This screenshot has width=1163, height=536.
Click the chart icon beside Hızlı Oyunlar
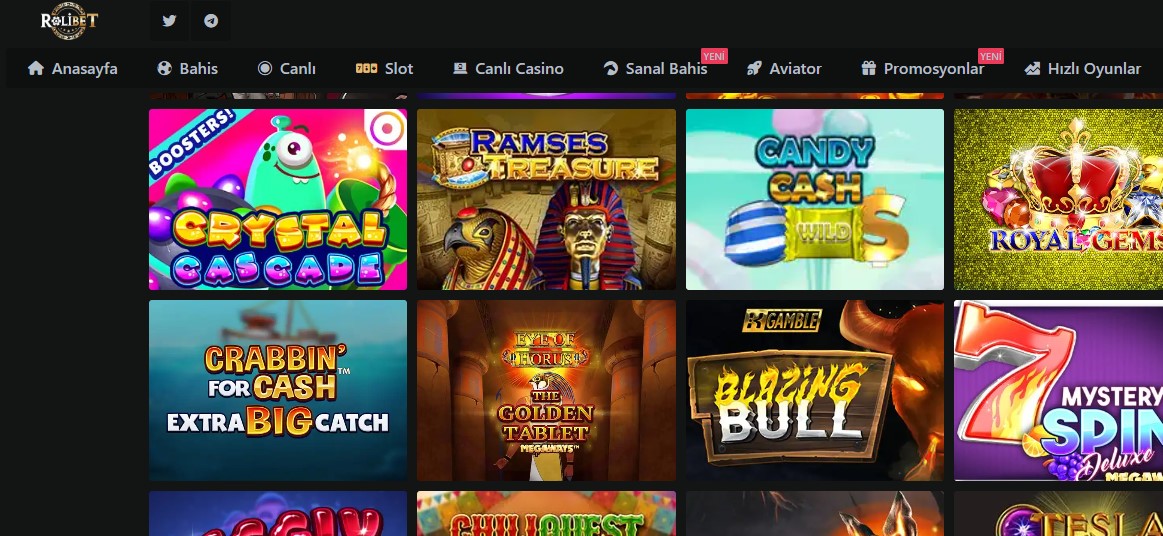1032,68
